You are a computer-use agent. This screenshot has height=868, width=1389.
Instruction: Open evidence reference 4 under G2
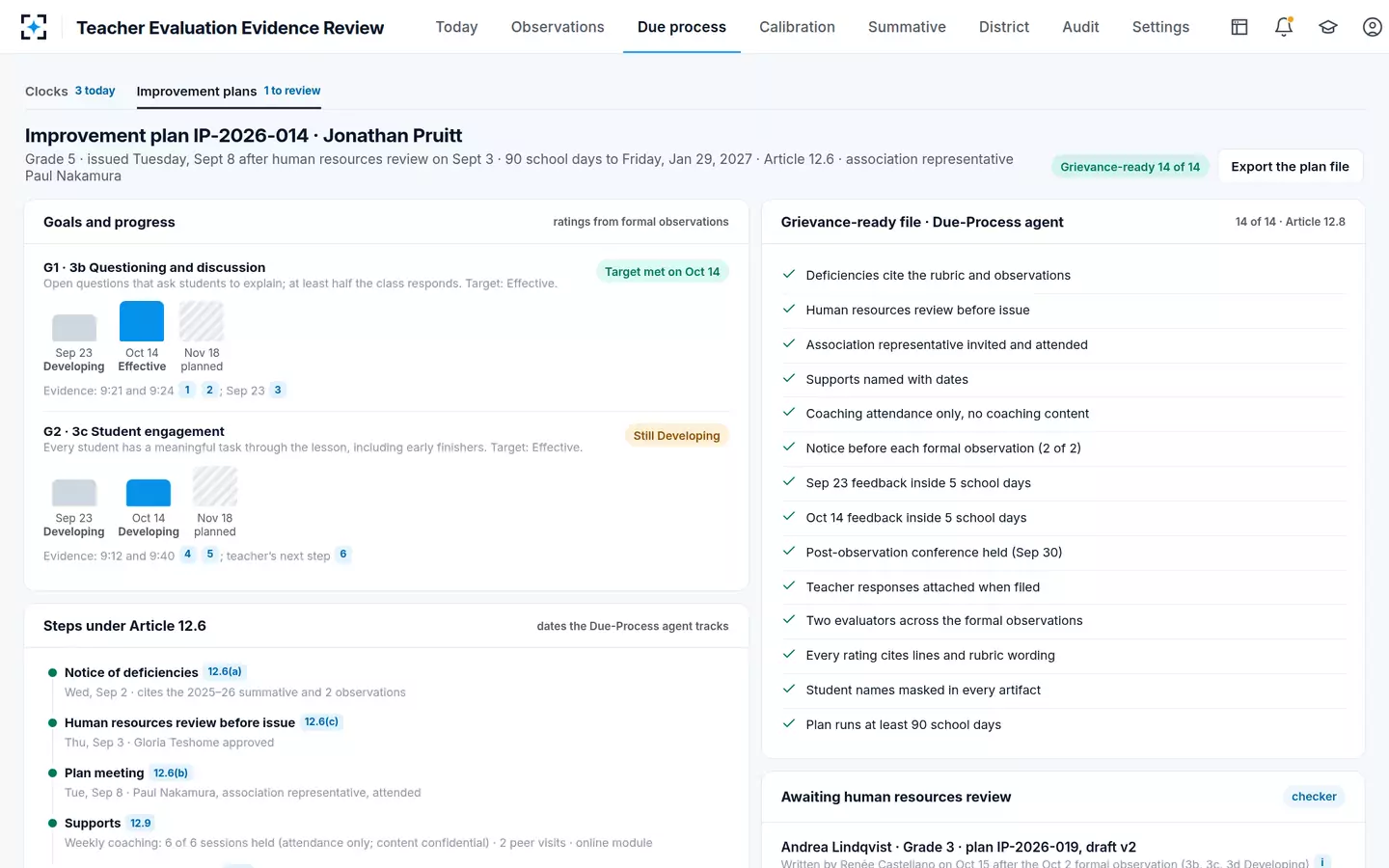[x=188, y=555]
